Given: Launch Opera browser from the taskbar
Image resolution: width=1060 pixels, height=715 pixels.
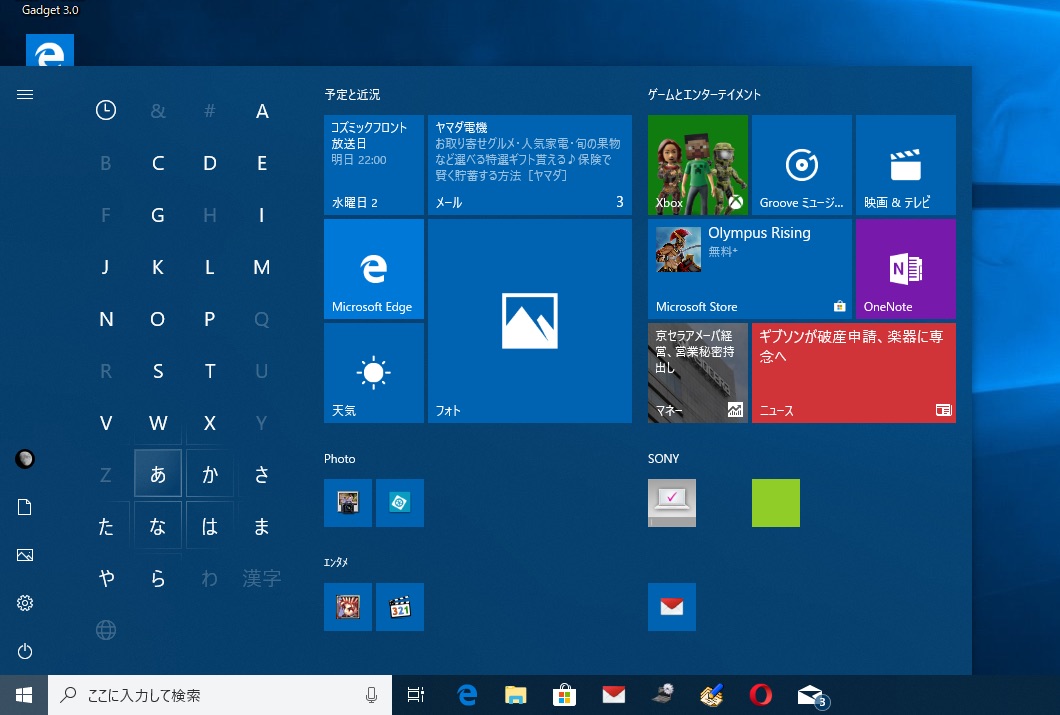Looking at the screenshot, I should [761, 695].
